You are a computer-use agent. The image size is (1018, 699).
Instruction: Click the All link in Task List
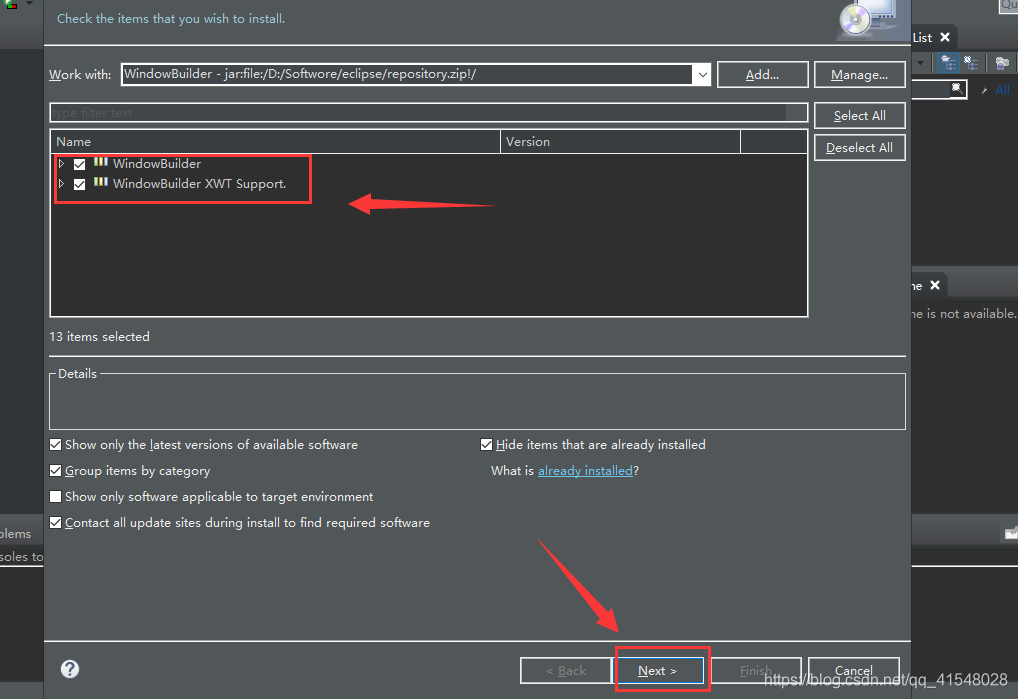coord(1002,90)
